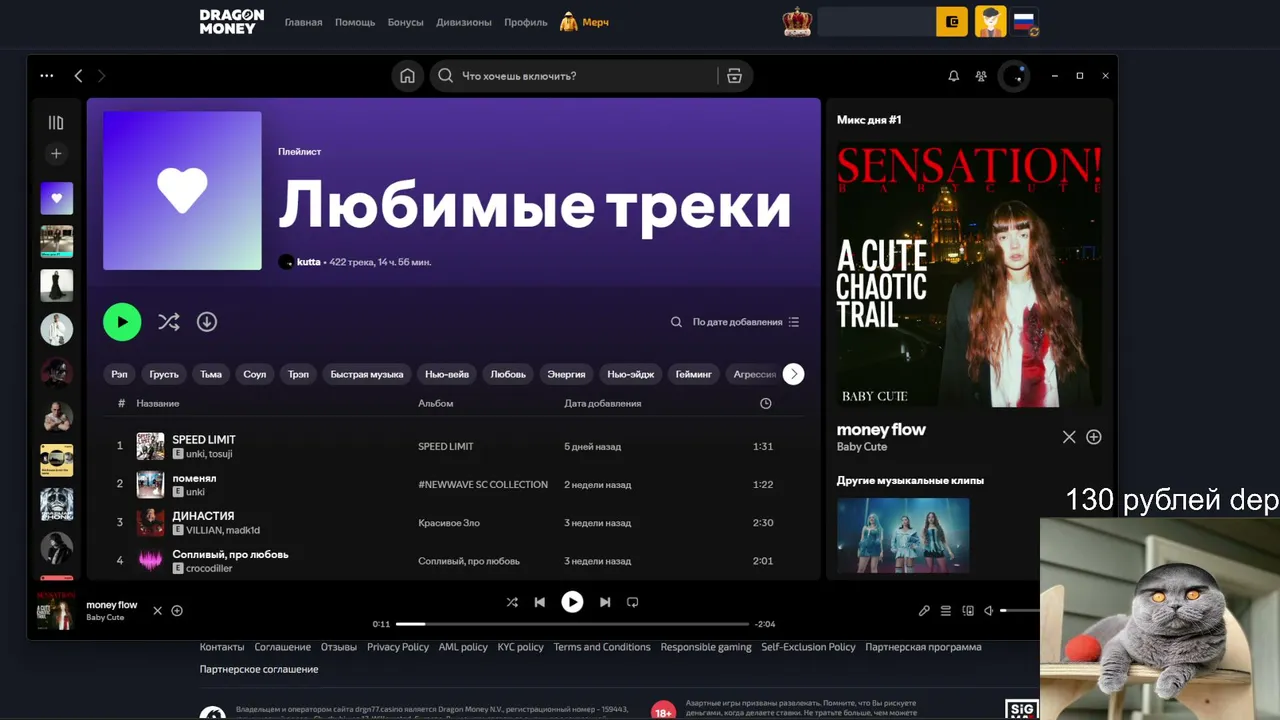Viewport: 1280px width, 720px height.
Task: Open the По дате добавления sort dropdown
Action: (x=746, y=322)
